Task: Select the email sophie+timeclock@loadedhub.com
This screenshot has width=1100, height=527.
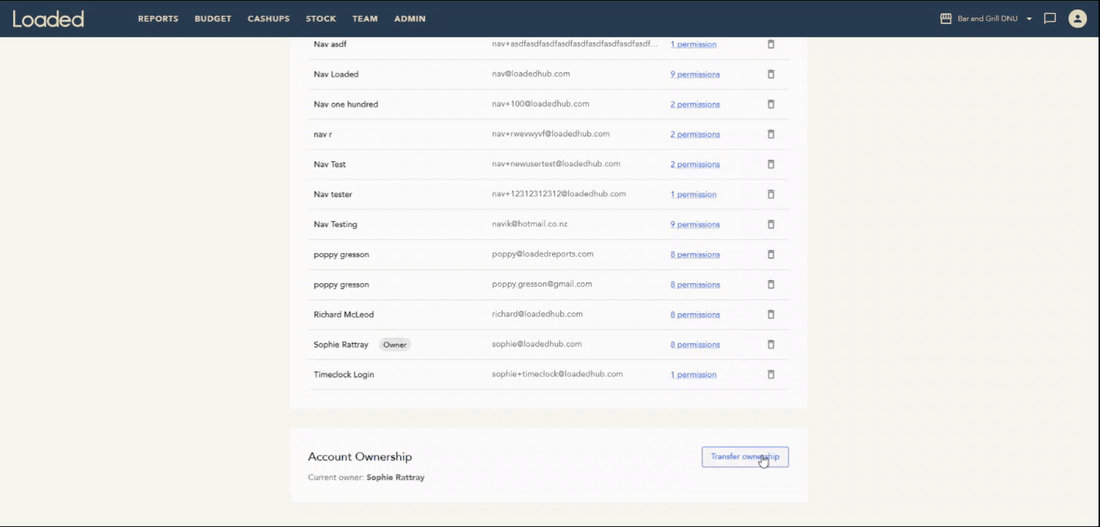Action: tap(557, 374)
